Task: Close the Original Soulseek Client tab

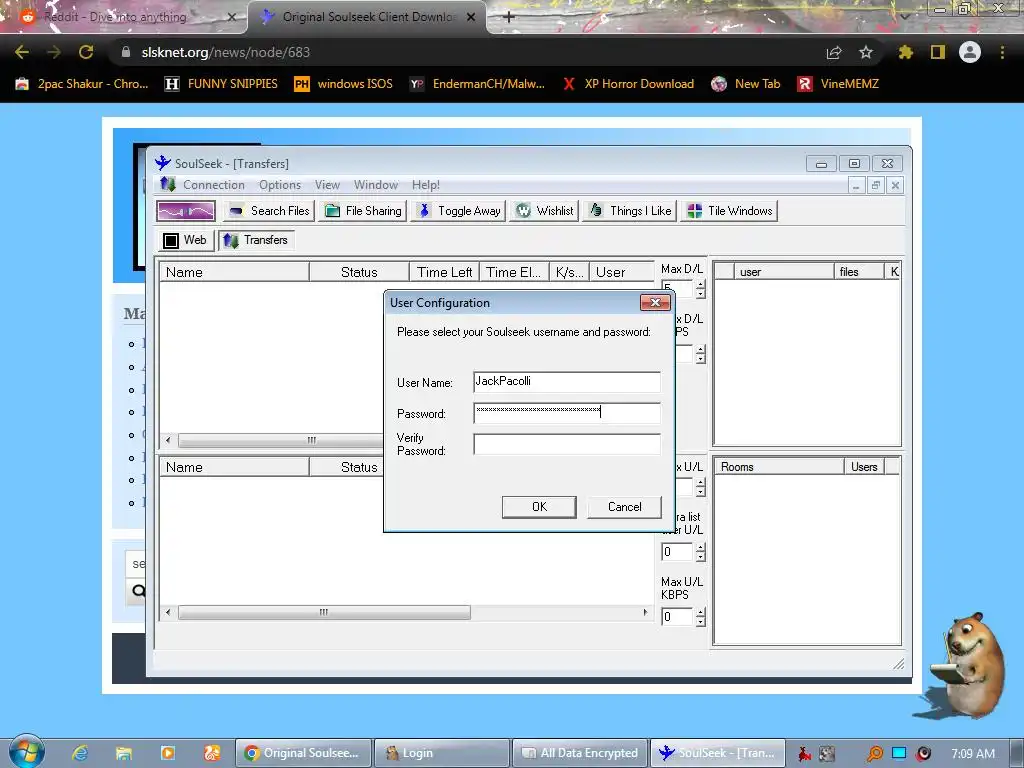Action: (471, 17)
